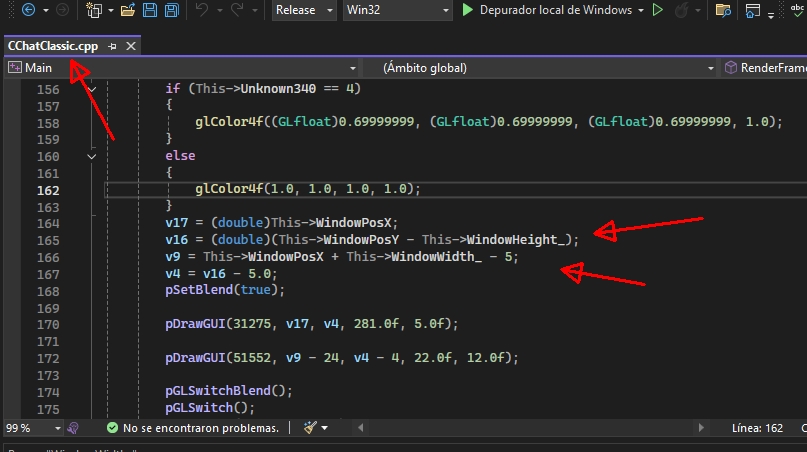
Task: Select the CChatClassic.cpp tab
Action: (x=52, y=46)
